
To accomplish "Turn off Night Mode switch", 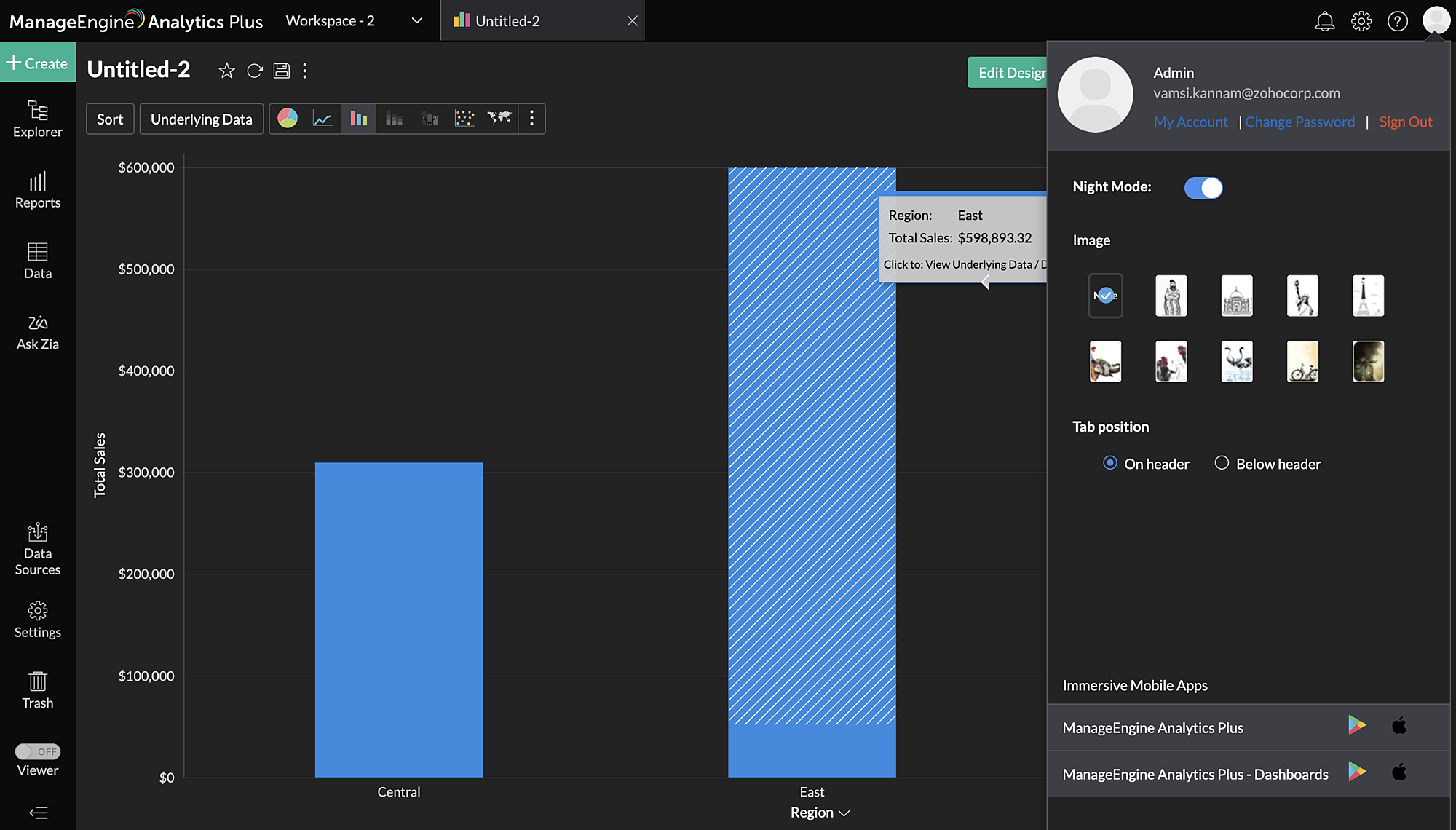I will pyautogui.click(x=1203, y=188).
